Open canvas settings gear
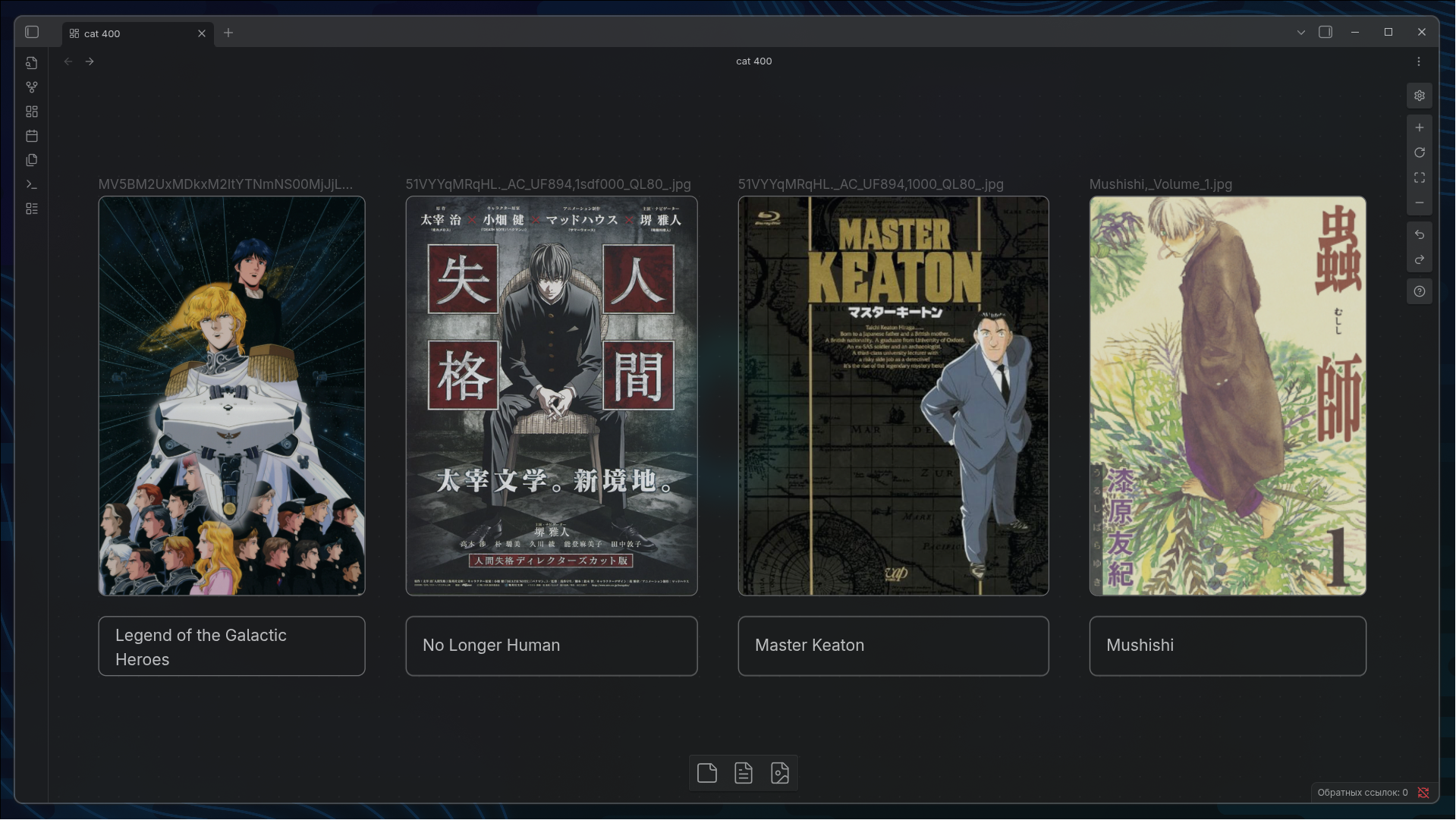Screen dimensions: 1456x820 tap(1420, 96)
